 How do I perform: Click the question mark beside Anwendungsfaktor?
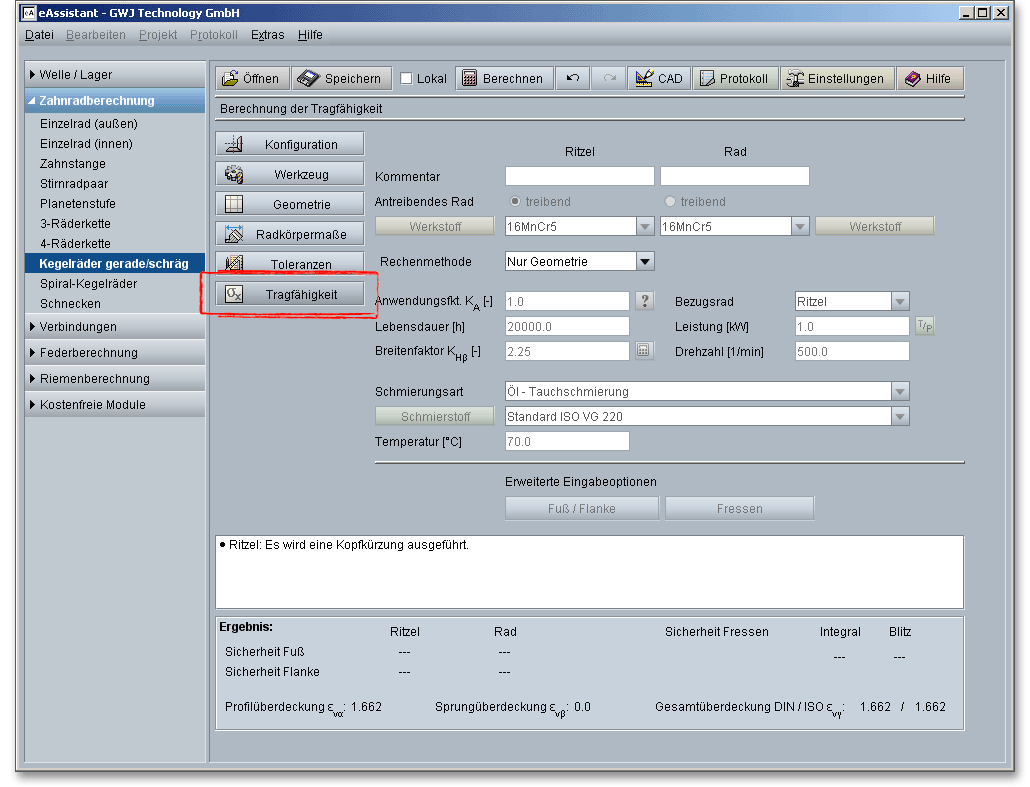pos(645,301)
